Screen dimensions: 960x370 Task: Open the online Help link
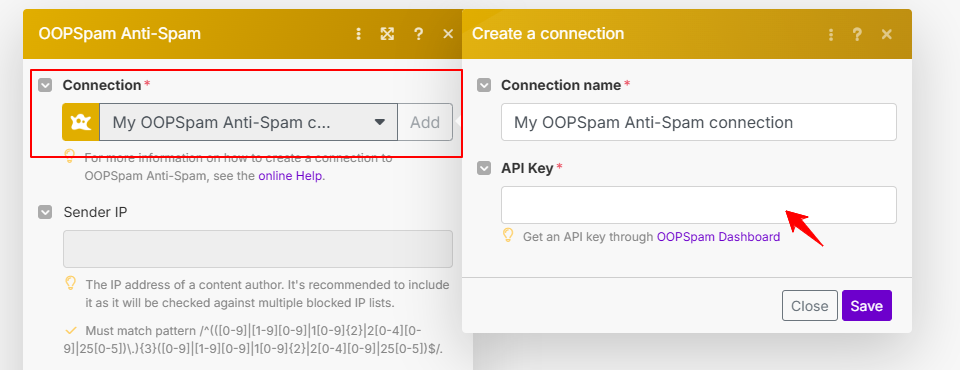(x=290, y=176)
